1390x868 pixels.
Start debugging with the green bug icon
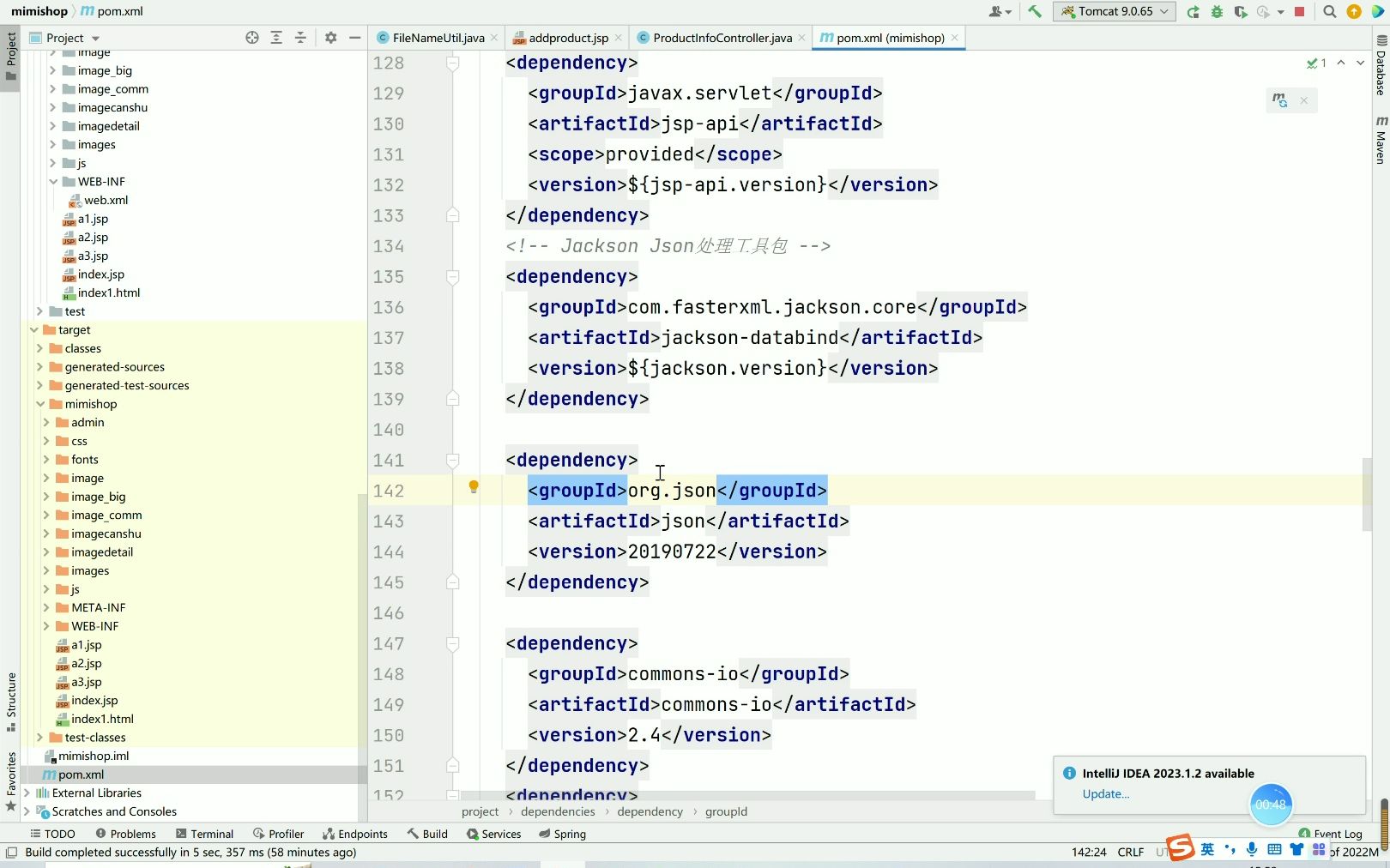(x=1217, y=11)
